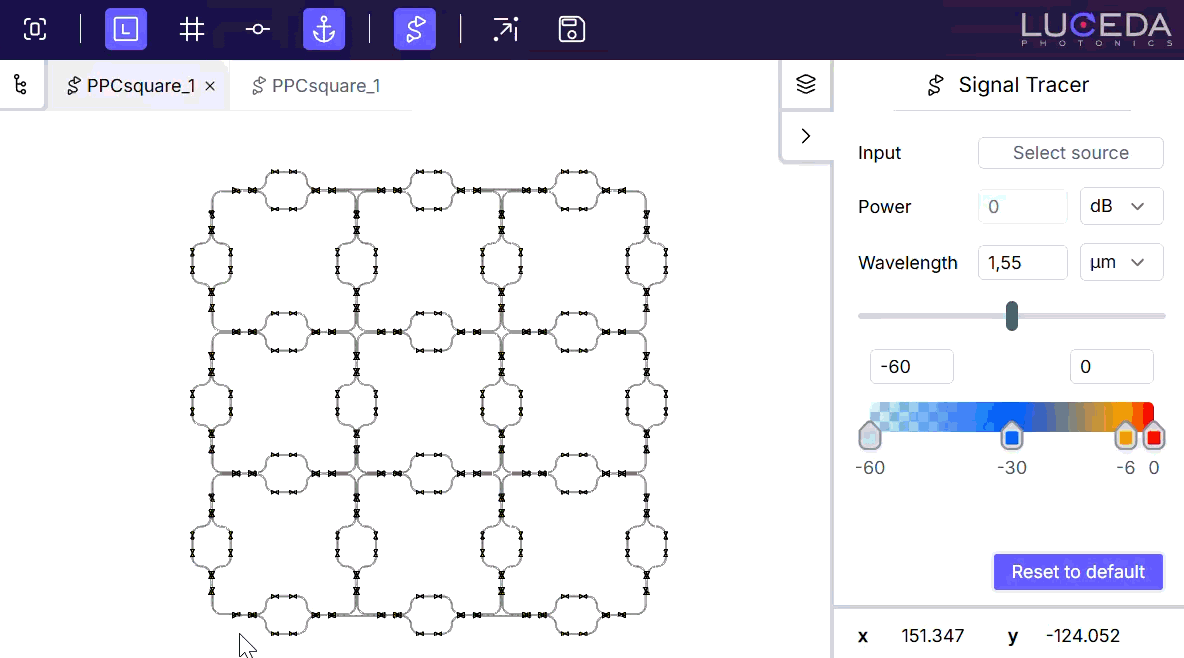1184x658 pixels.
Task: Click the export arrow icon
Action: pyautogui.click(x=505, y=29)
